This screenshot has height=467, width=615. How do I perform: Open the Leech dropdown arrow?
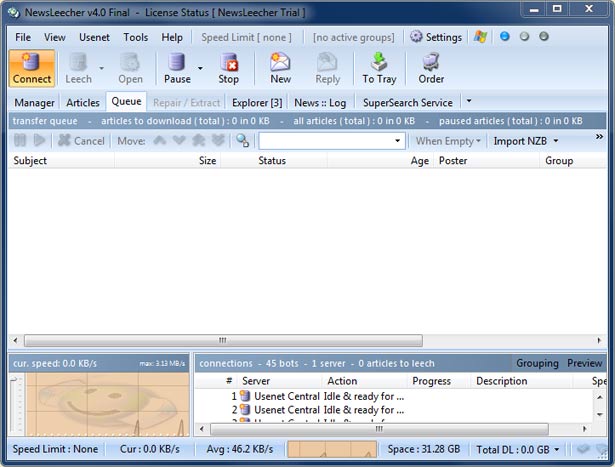[102, 68]
